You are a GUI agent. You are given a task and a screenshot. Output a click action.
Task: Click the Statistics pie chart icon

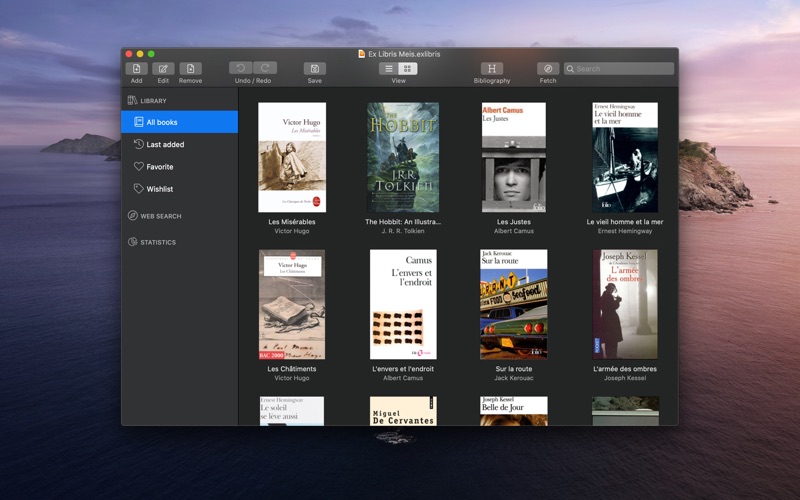pyautogui.click(x=133, y=242)
